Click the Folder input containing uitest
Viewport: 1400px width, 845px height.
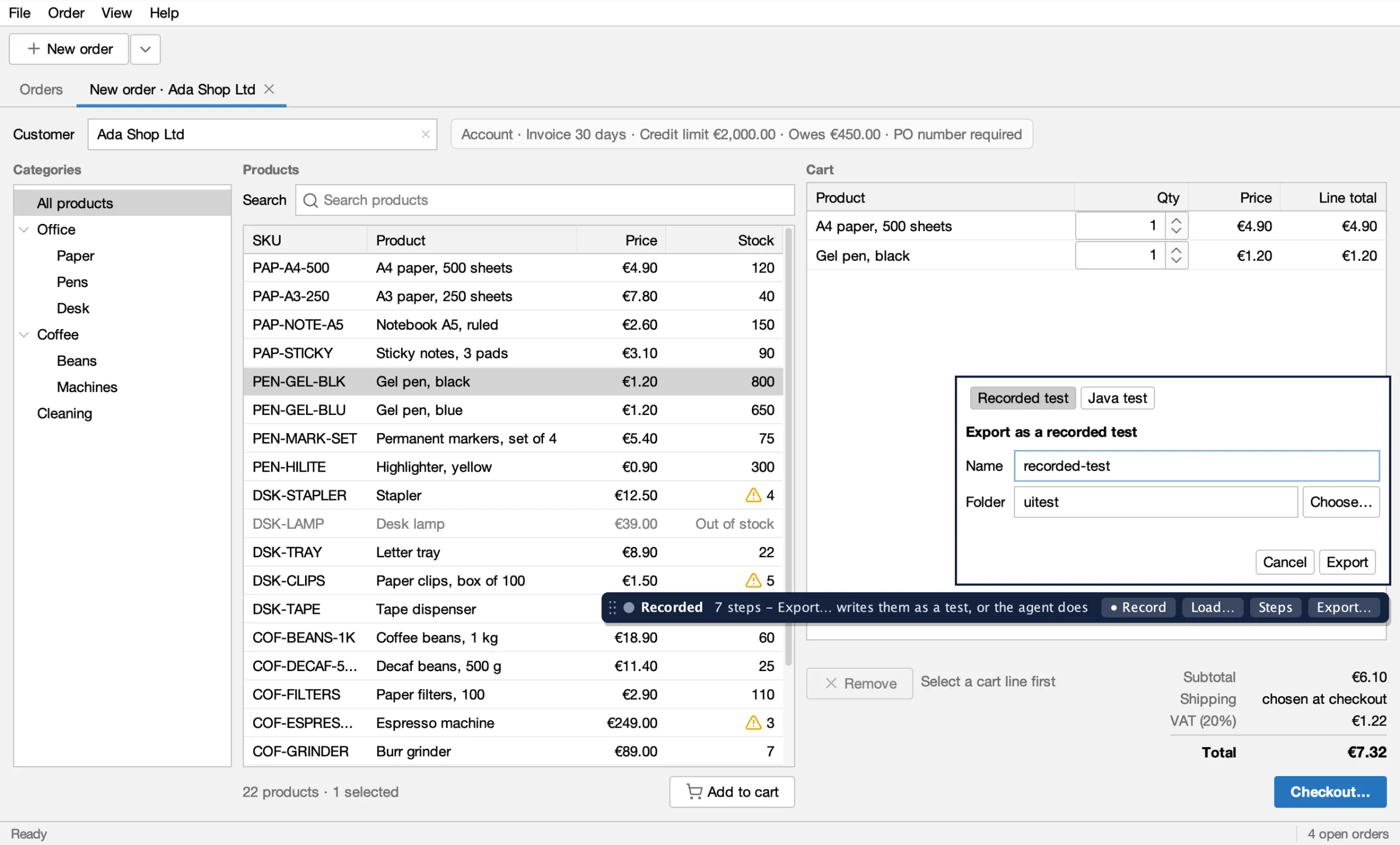tap(1156, 502)
